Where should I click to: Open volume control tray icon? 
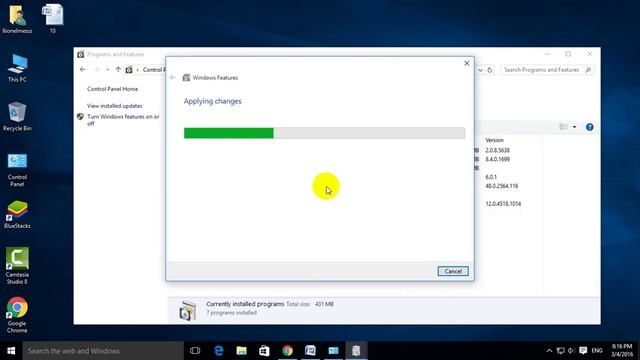[571, 351]
